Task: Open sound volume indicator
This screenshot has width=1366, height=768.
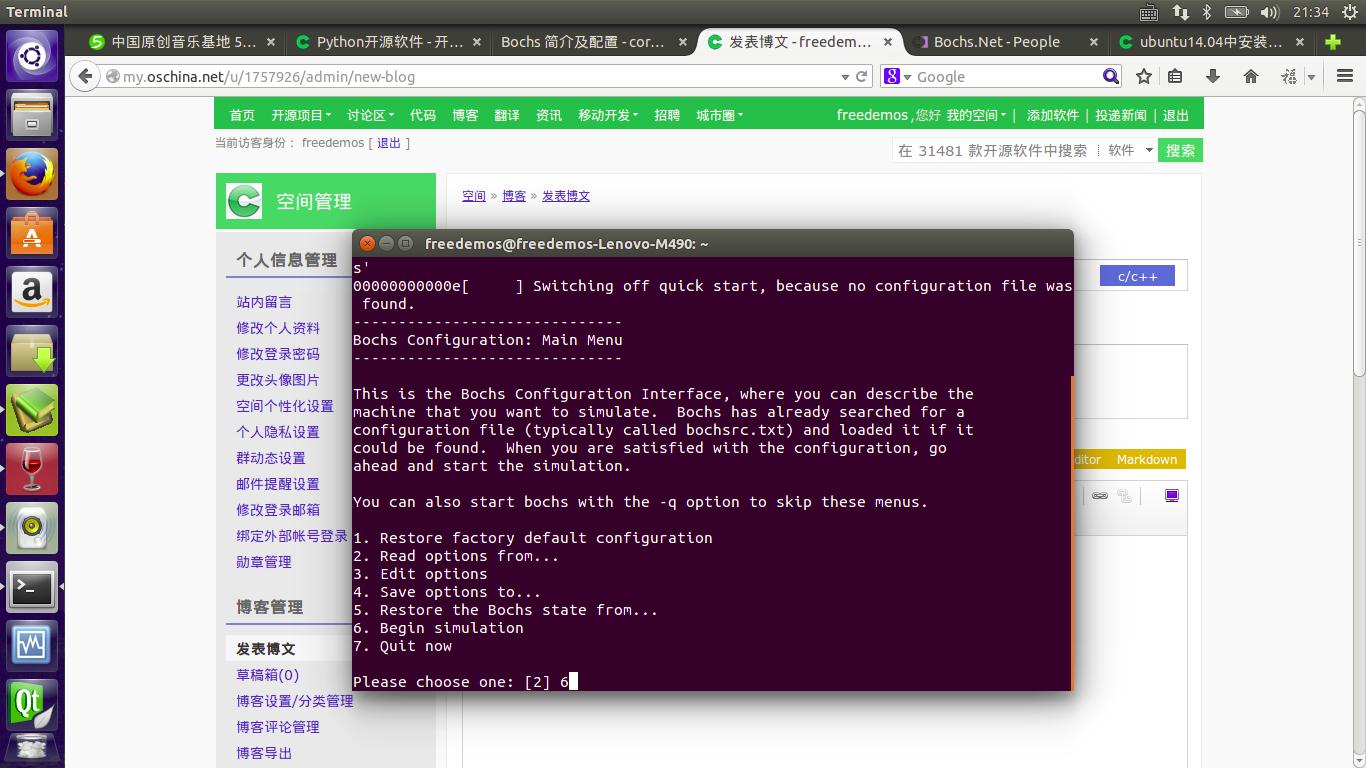Action: [x=1270, y=12]
